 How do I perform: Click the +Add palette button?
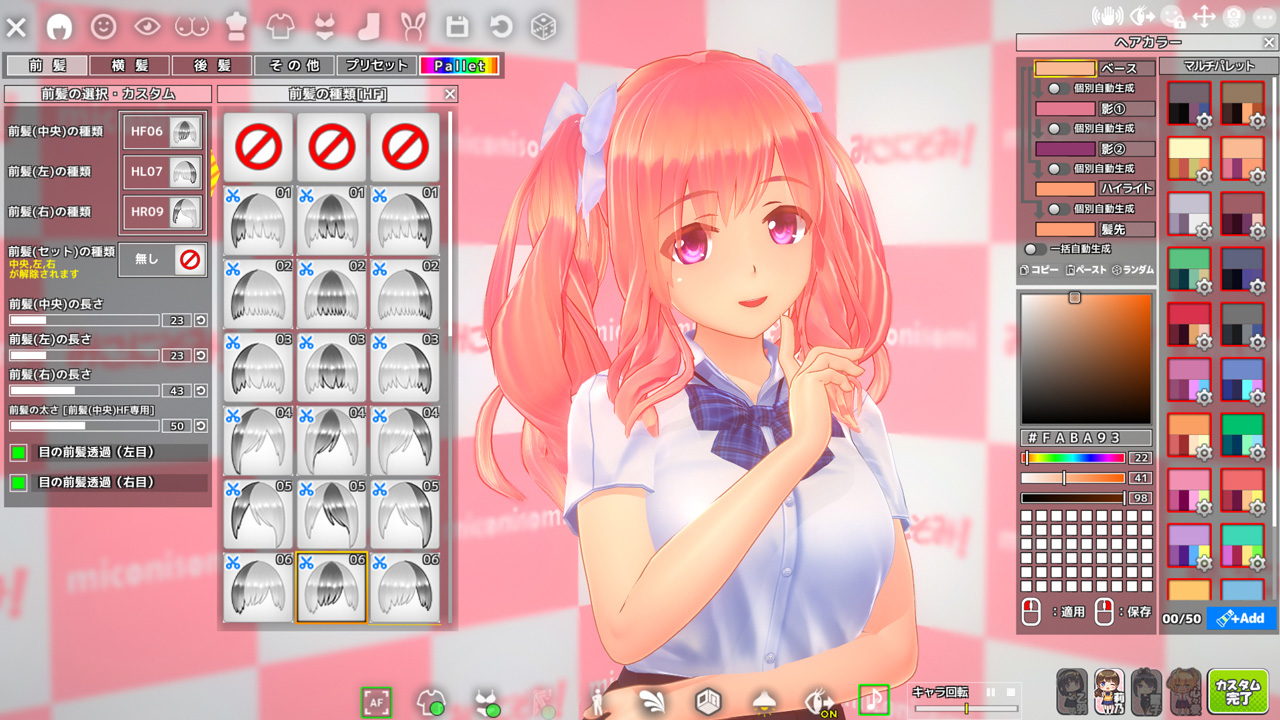click(1240, 619)
